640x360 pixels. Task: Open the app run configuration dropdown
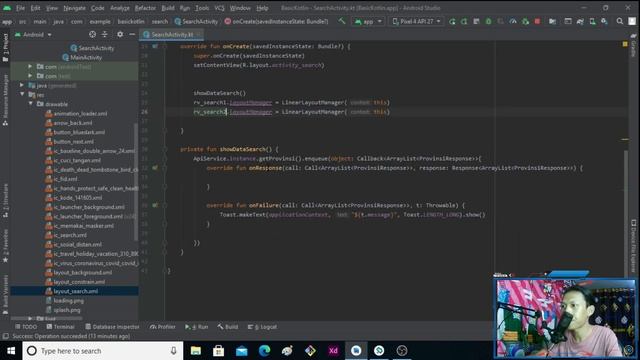click(368, 21)
